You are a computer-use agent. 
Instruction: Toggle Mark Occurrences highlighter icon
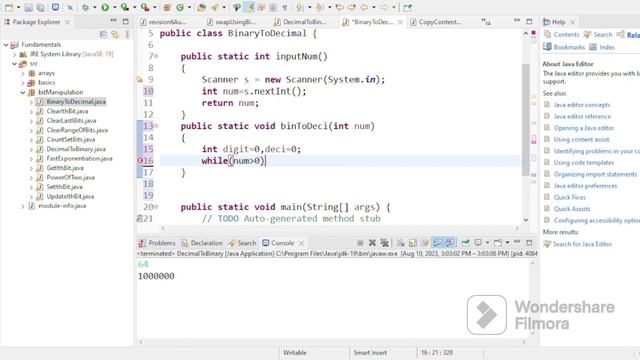coord(249,7)
